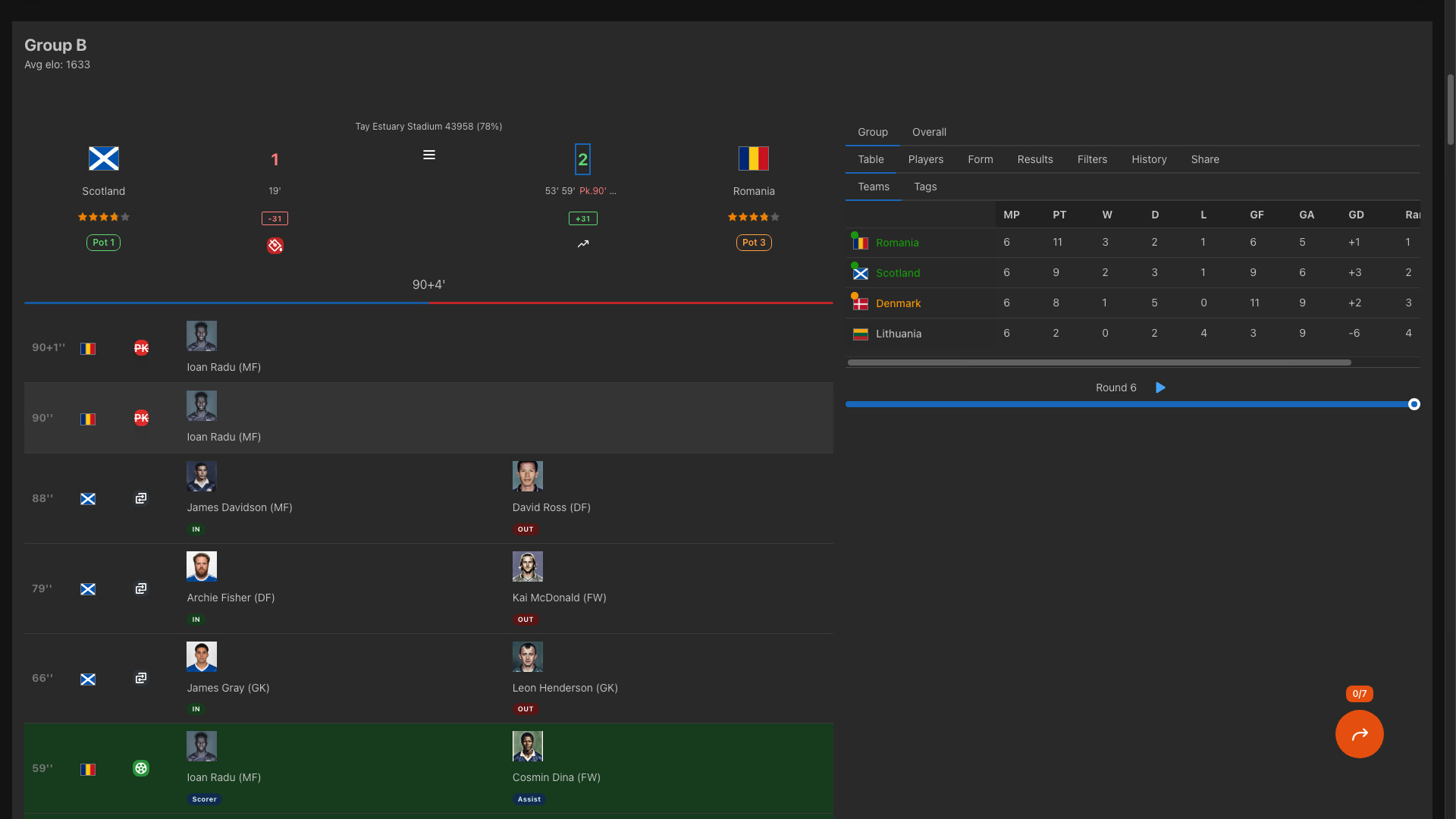Open Romania team link in standings
This screenshot has width=1456, height=819.
(897, 243)
